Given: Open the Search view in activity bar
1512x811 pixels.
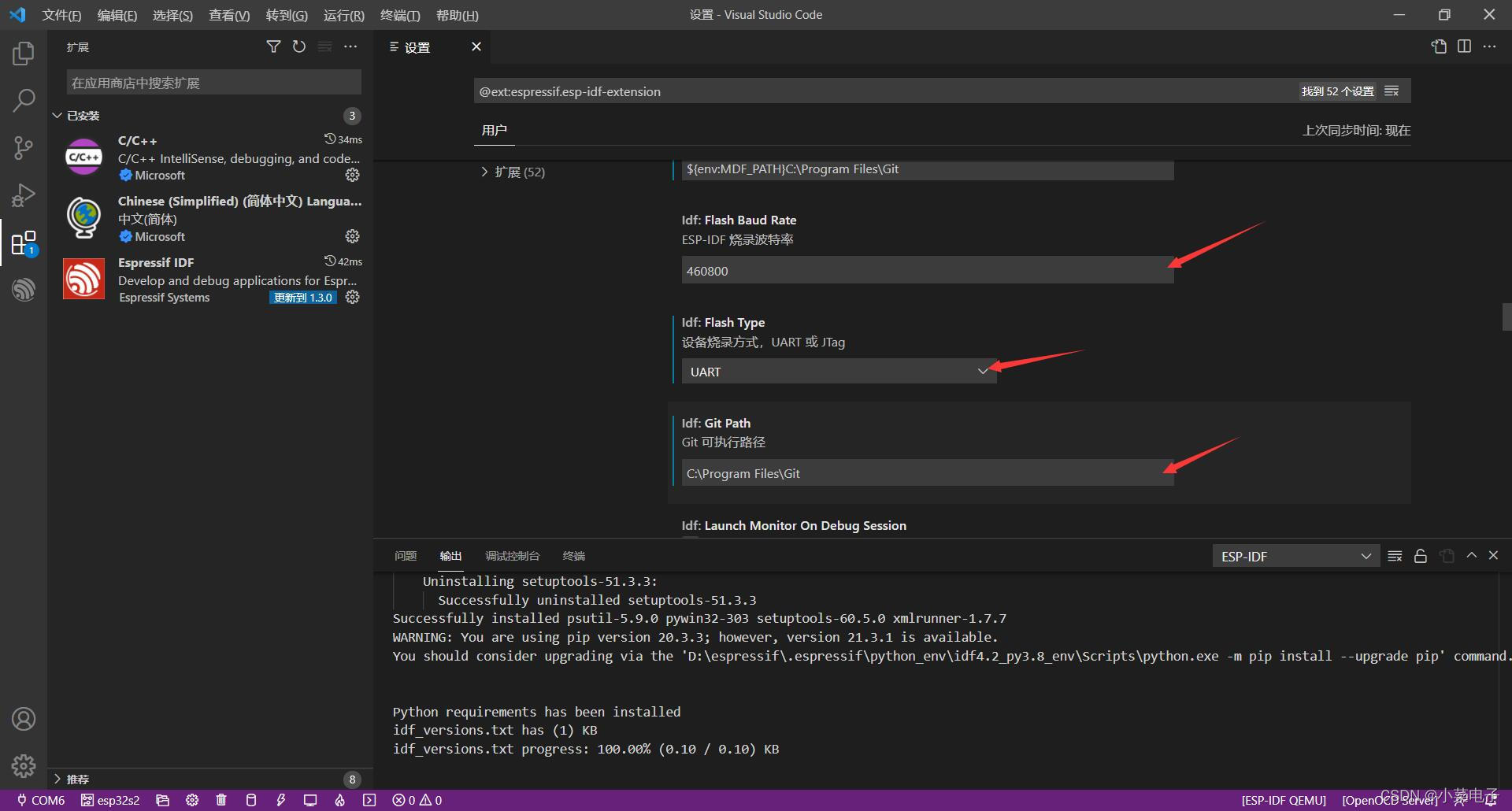Looking at the screenshot, I should point(24,100).
